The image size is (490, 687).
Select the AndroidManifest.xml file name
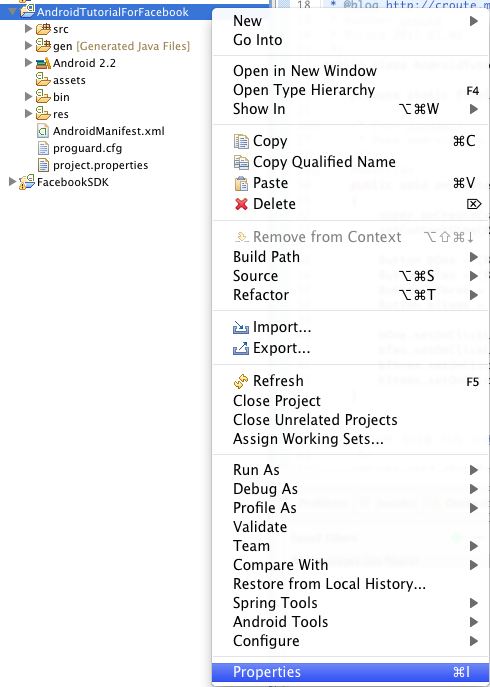(x=109, y=131)
